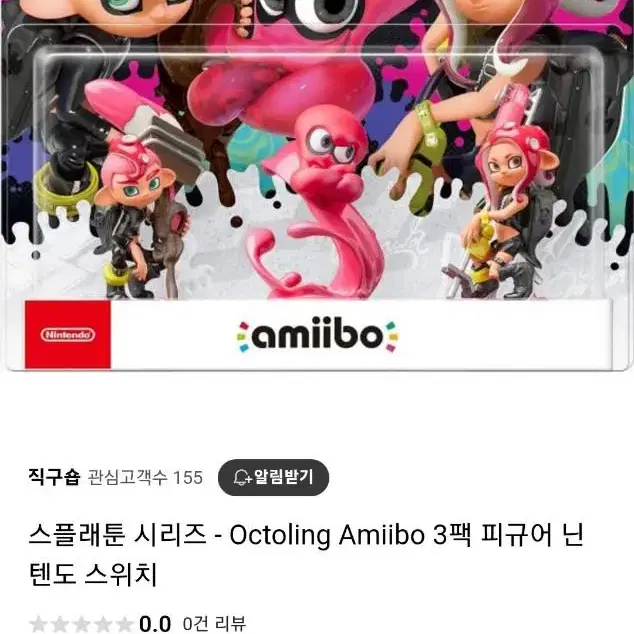This screenshot has width=634, height=634.
Task: Open the 직구숍 store page
Action: 54,476
